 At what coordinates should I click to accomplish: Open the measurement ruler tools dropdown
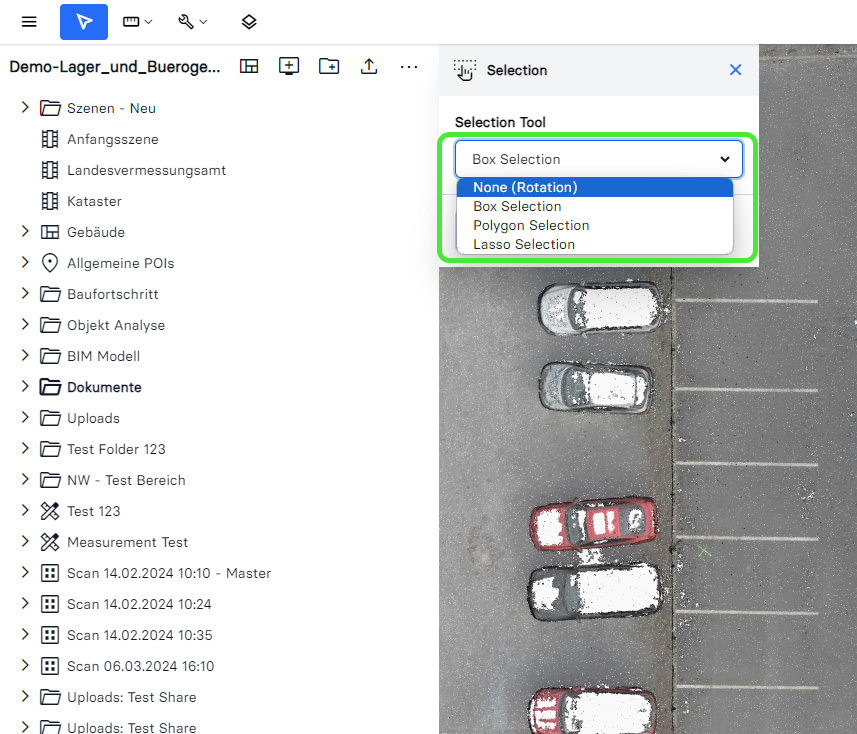pyautogui.click(x=137, y=22)
